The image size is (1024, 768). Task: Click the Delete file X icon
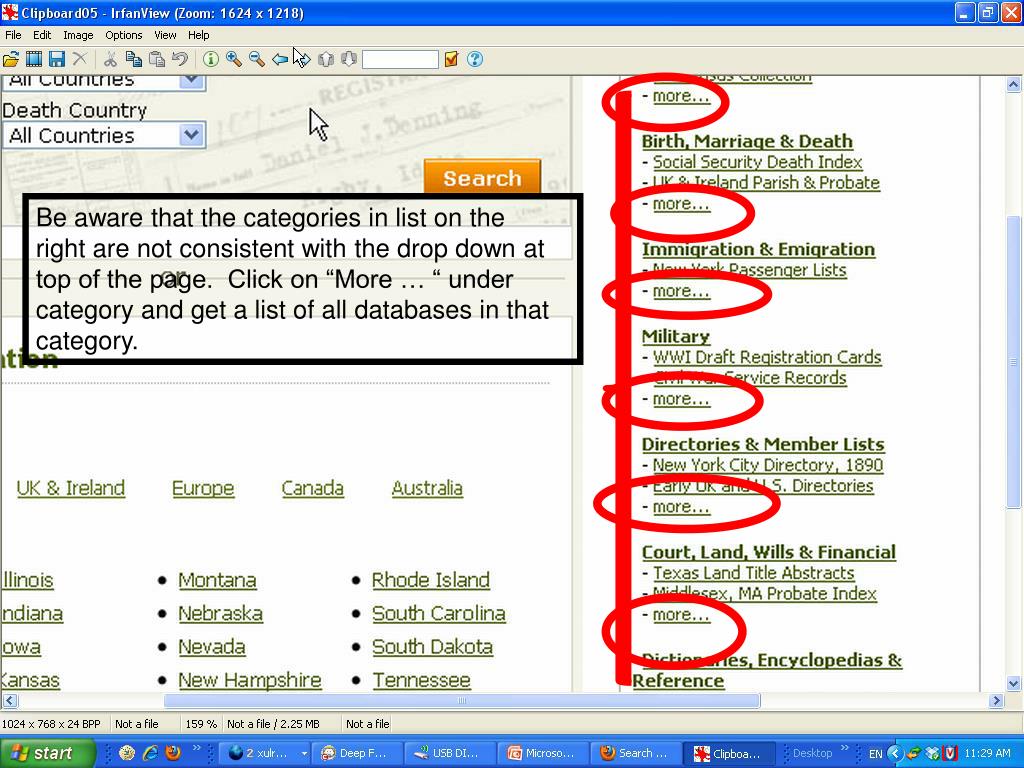coord(80,59)
